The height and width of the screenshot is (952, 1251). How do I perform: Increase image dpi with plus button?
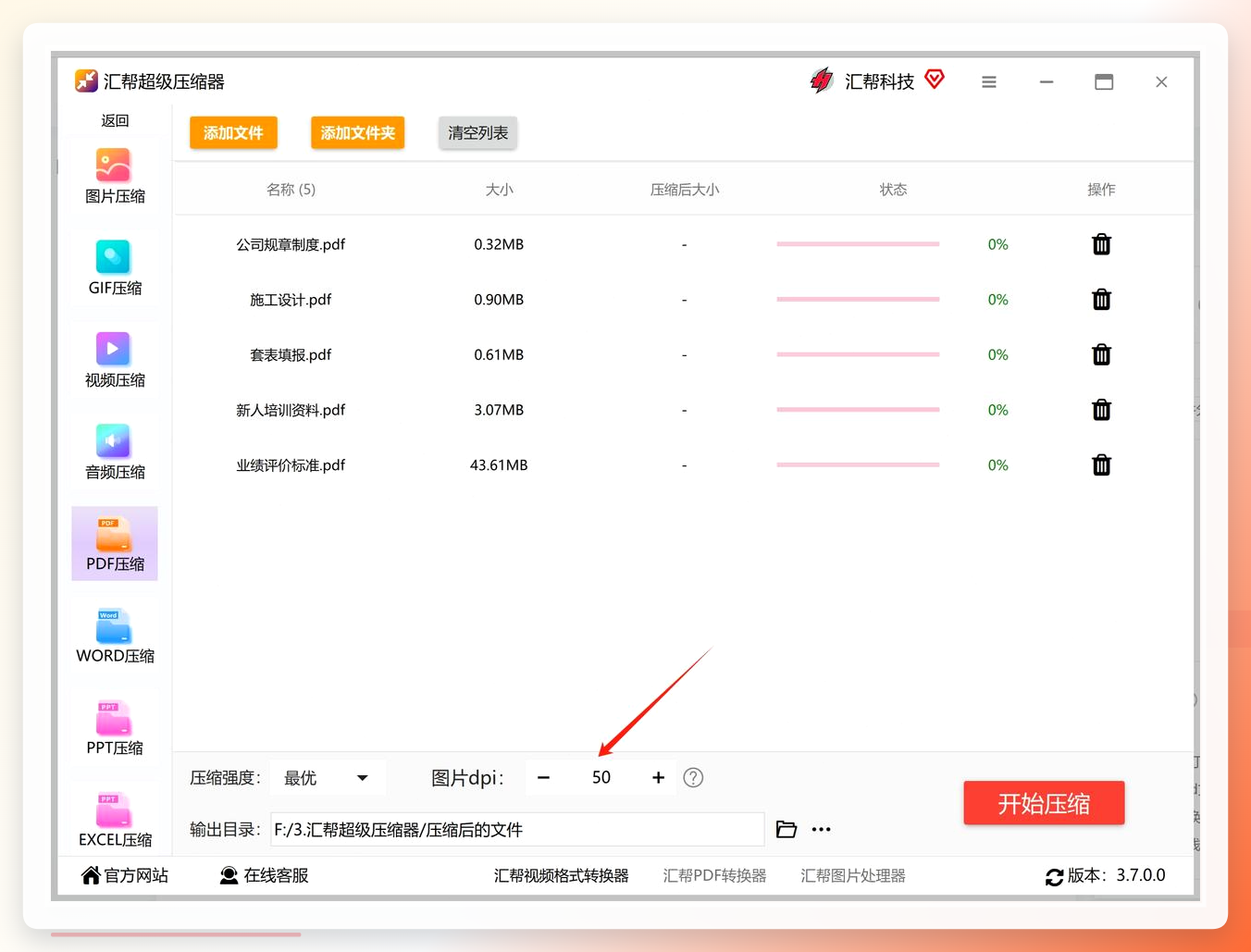pyautogui.click(x=658, y=778)
